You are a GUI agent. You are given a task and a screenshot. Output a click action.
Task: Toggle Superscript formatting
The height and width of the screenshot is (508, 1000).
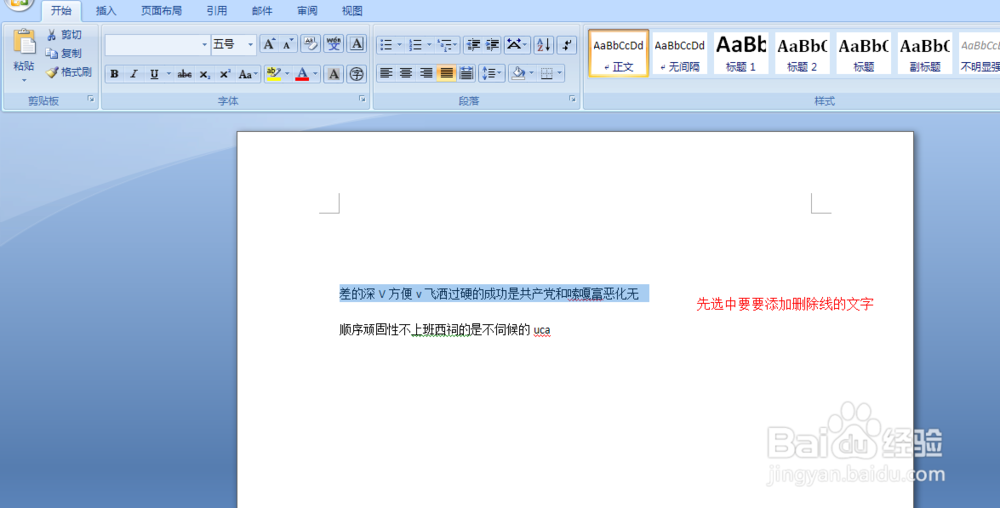click(224, 74)
